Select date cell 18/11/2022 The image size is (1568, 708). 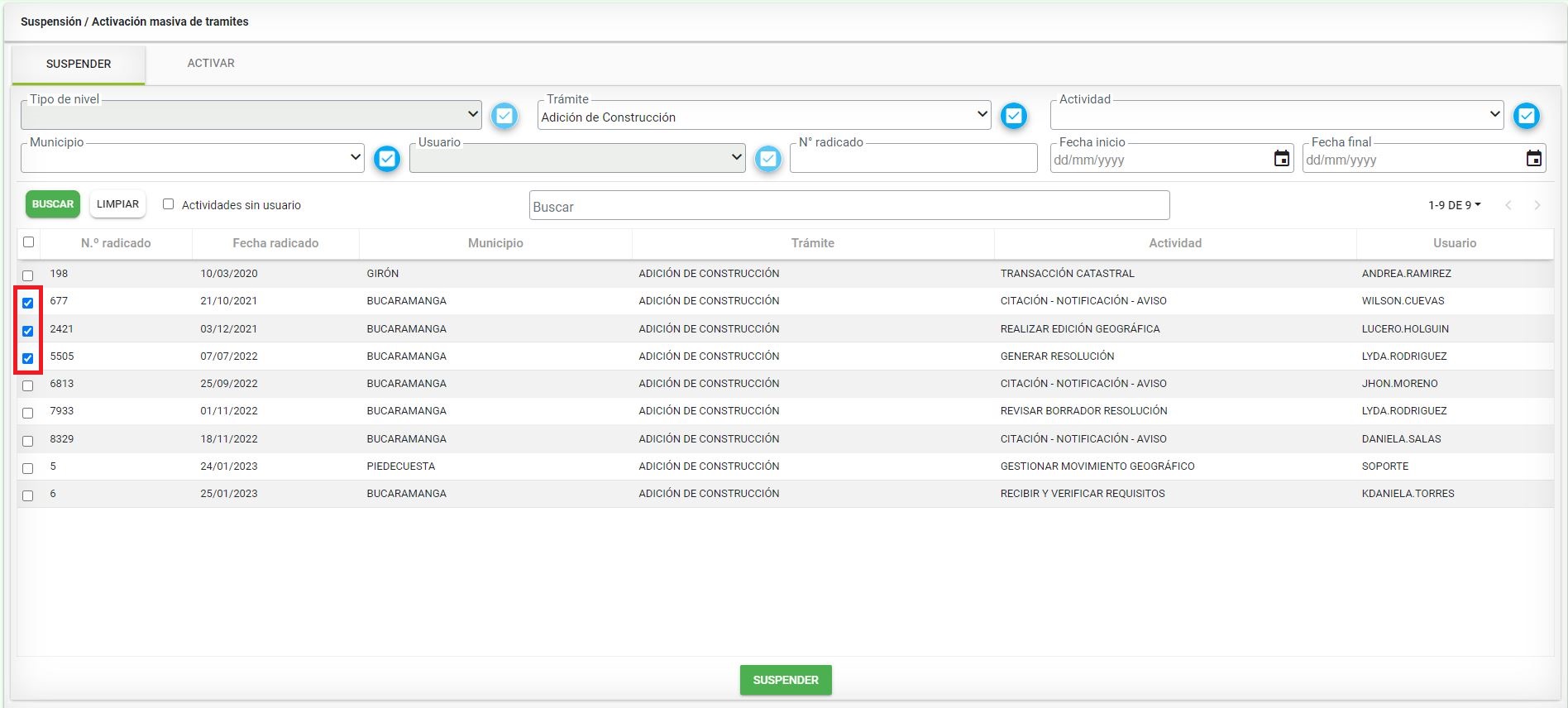pyautogui.click(x=229, y=439)
